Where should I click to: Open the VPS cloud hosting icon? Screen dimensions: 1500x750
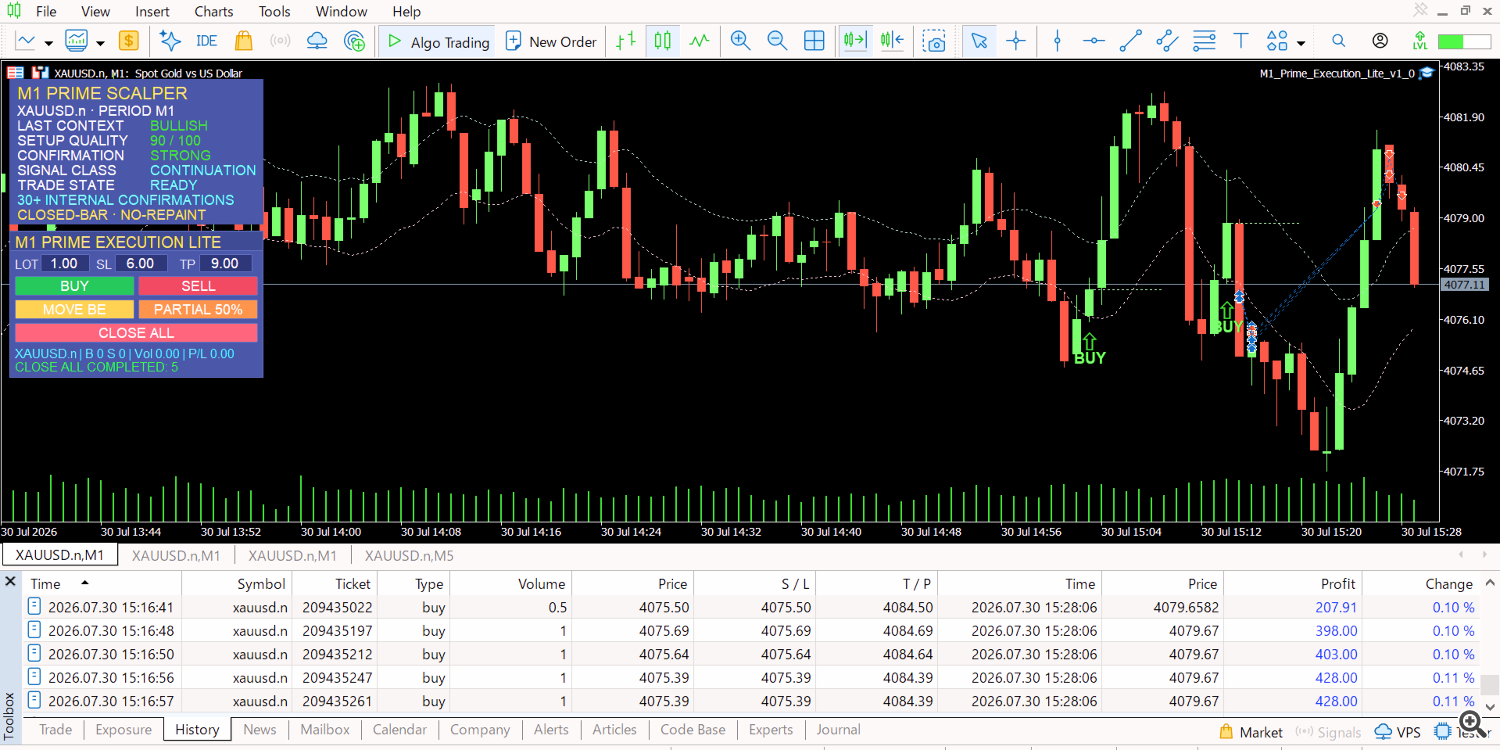[x=317, y=41]
